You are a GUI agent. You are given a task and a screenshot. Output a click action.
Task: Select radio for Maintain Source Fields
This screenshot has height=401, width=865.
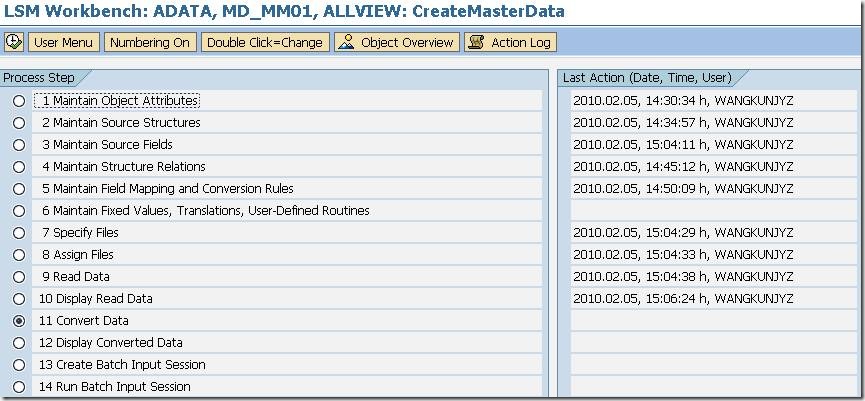point(19,145)
